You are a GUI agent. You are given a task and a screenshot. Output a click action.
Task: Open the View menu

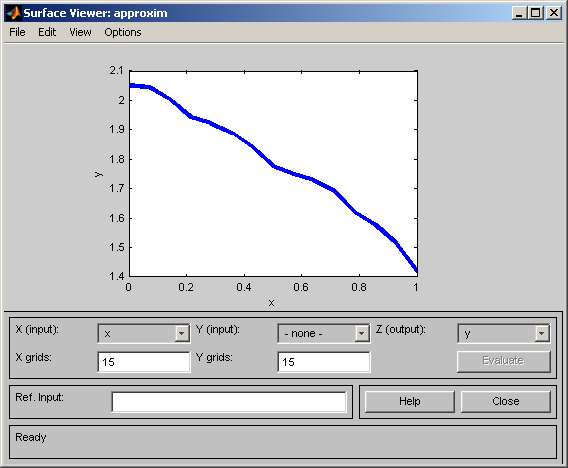pos(80,32)
